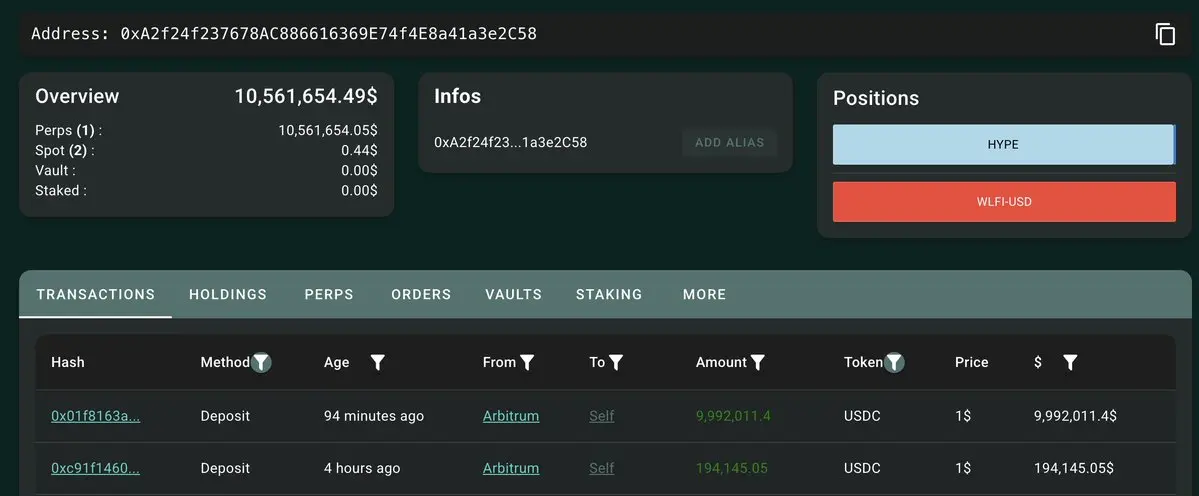Select the HYPE position
The height and width of the screenshot is (496, 1199).
[1004, 144]
